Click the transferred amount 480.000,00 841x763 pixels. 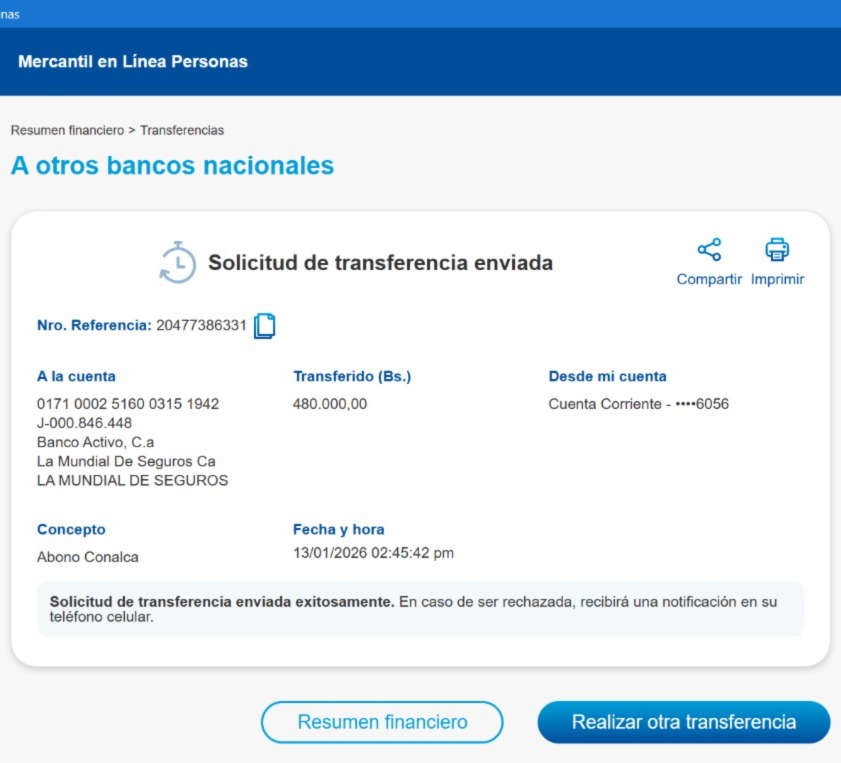(x=330, y=404)
